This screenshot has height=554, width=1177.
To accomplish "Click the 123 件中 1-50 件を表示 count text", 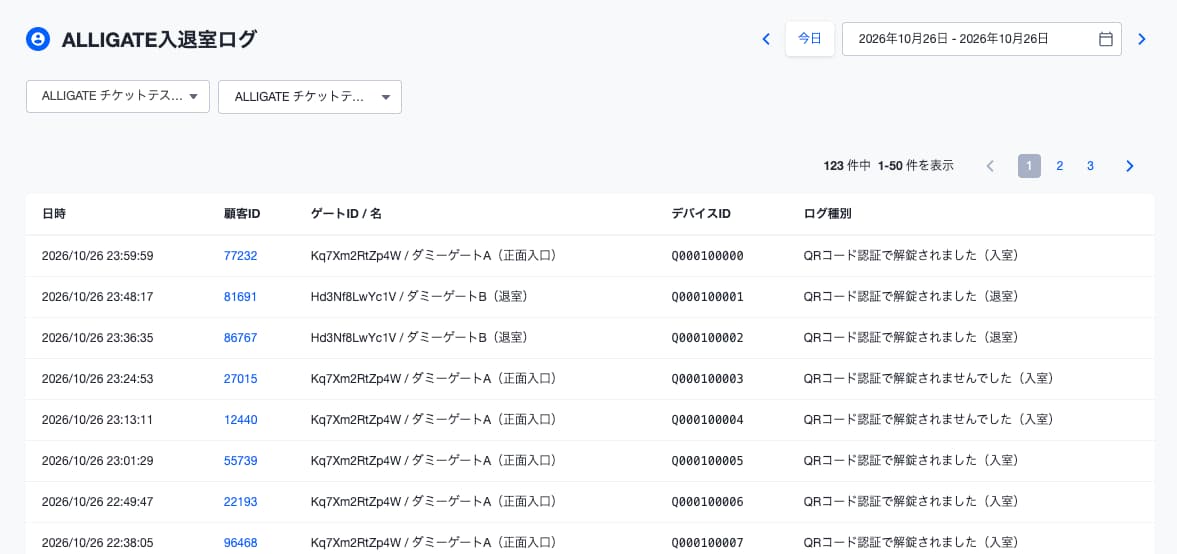I will [889, 166].
